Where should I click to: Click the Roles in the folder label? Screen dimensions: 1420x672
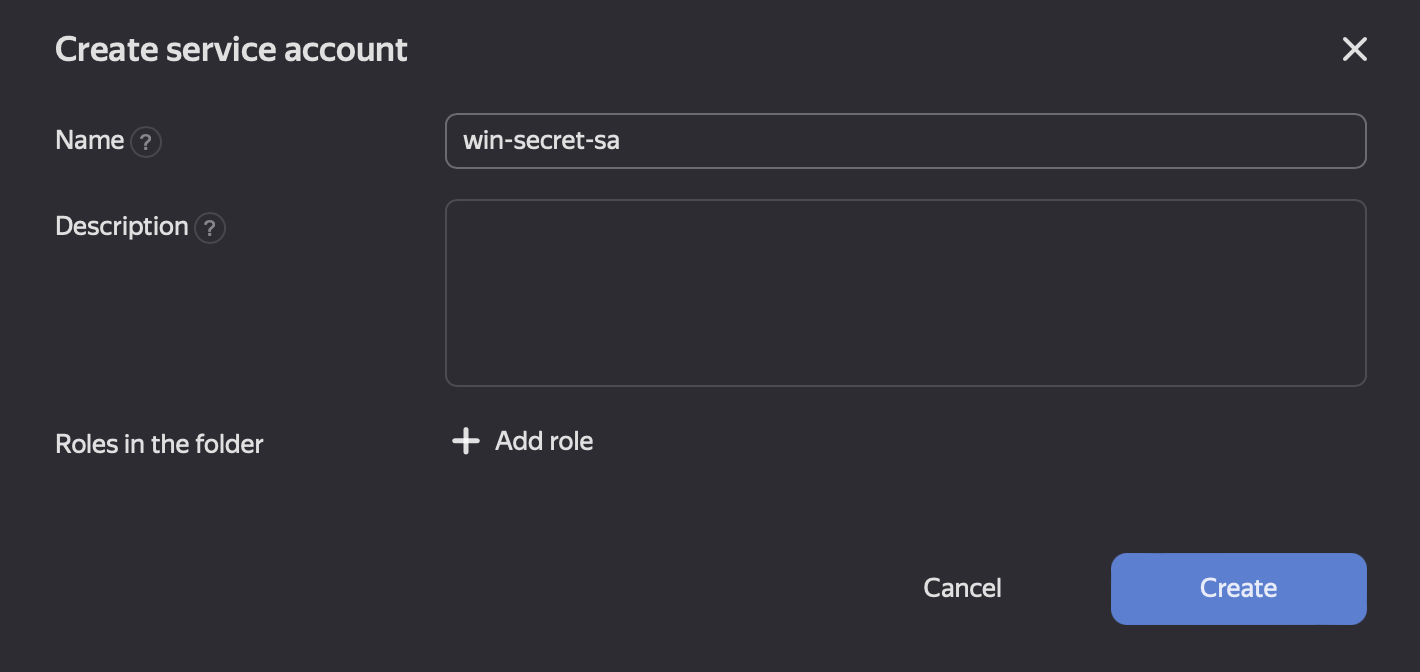click(159, 444)
